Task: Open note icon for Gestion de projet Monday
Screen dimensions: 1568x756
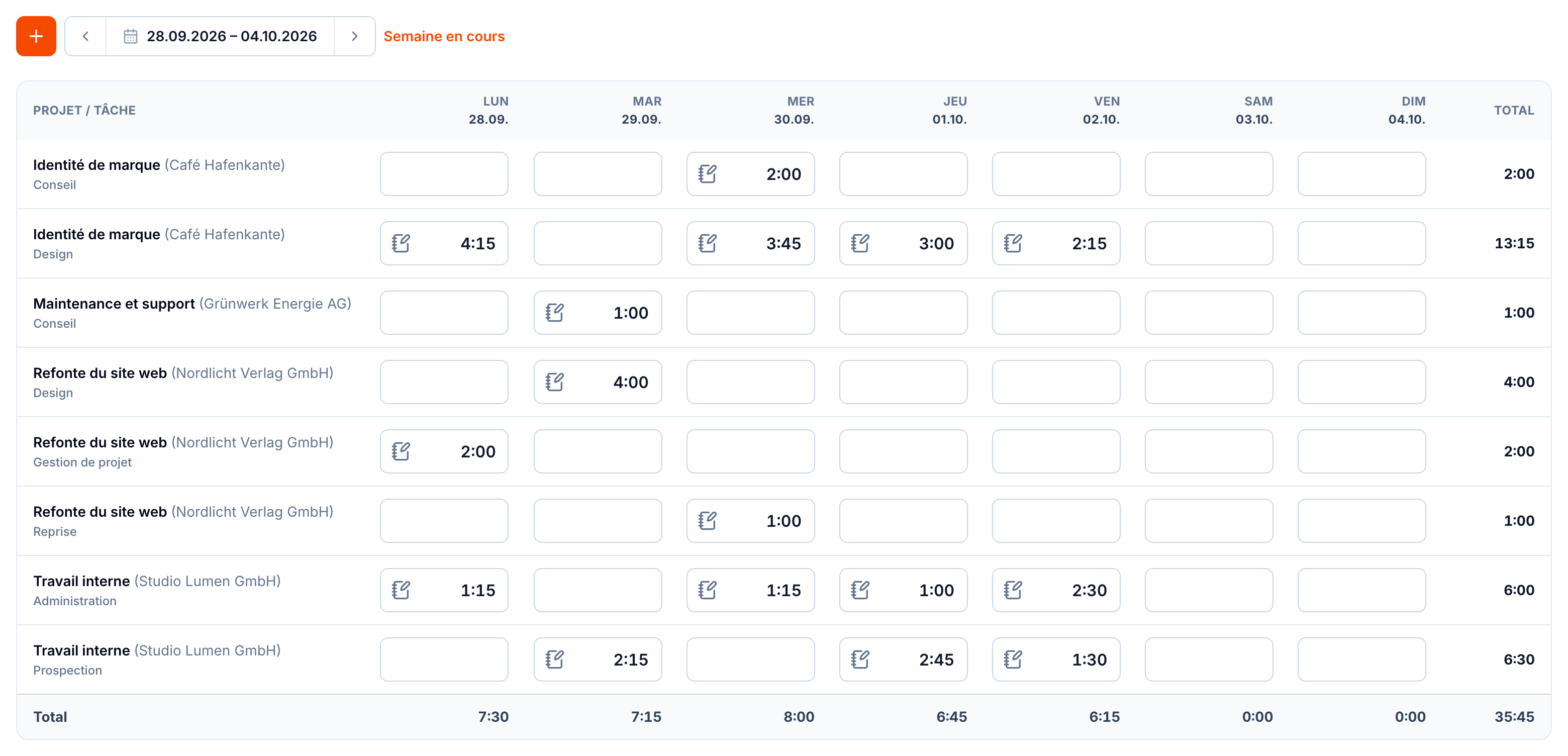Action: 401,452
